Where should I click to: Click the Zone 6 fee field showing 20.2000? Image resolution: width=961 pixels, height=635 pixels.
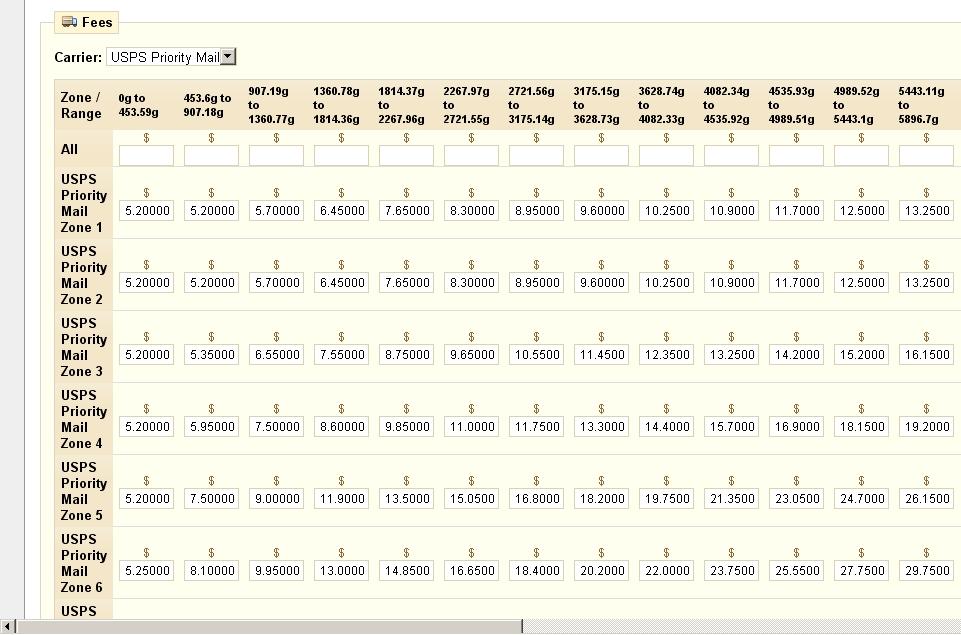click(601, 571)
